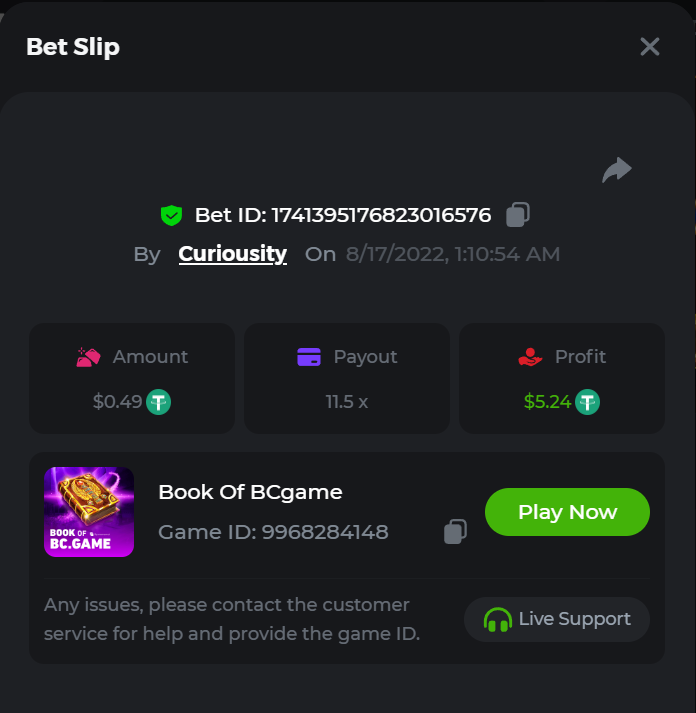Image resolution: width=696 pixels, height=713 pixels.
Task: Click the headset icon in Live Support
Action: [497, 620]
